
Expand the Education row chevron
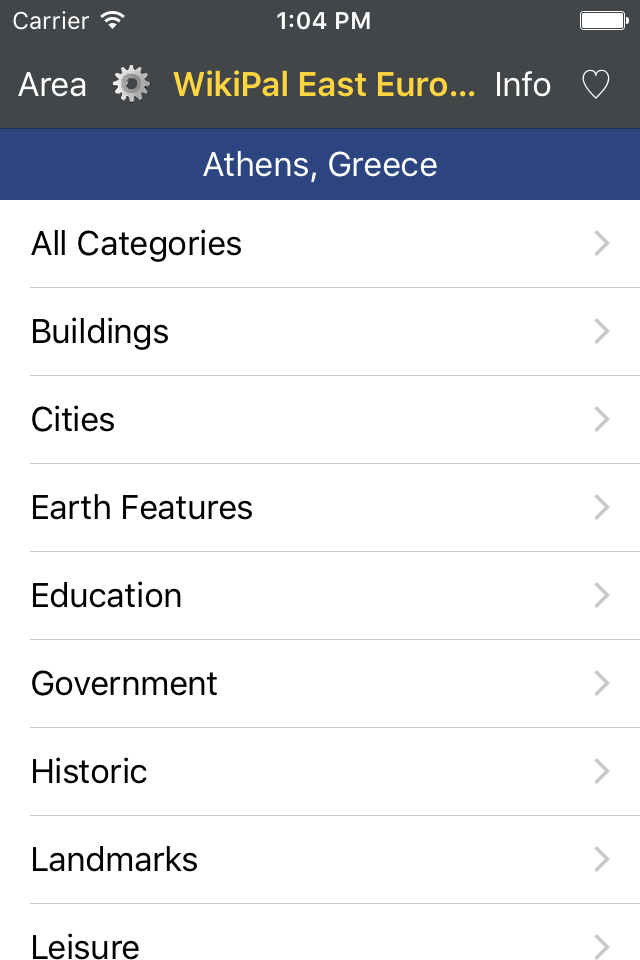(602, 595)
